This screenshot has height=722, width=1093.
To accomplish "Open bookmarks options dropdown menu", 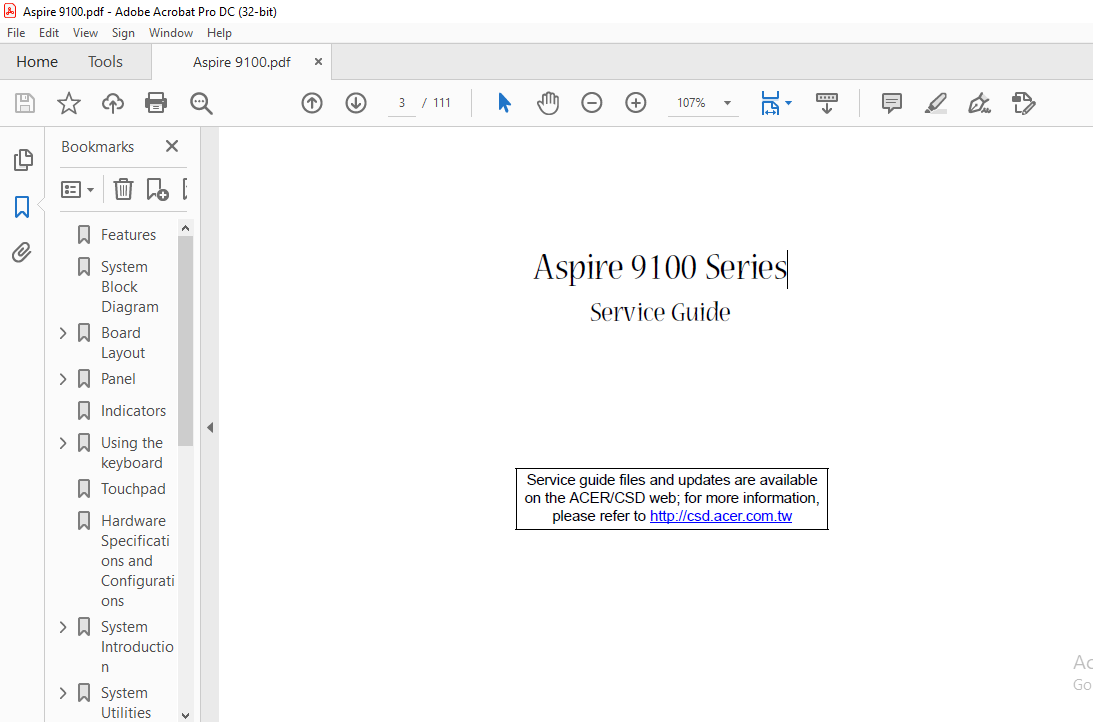I will (x=77, y=189).
